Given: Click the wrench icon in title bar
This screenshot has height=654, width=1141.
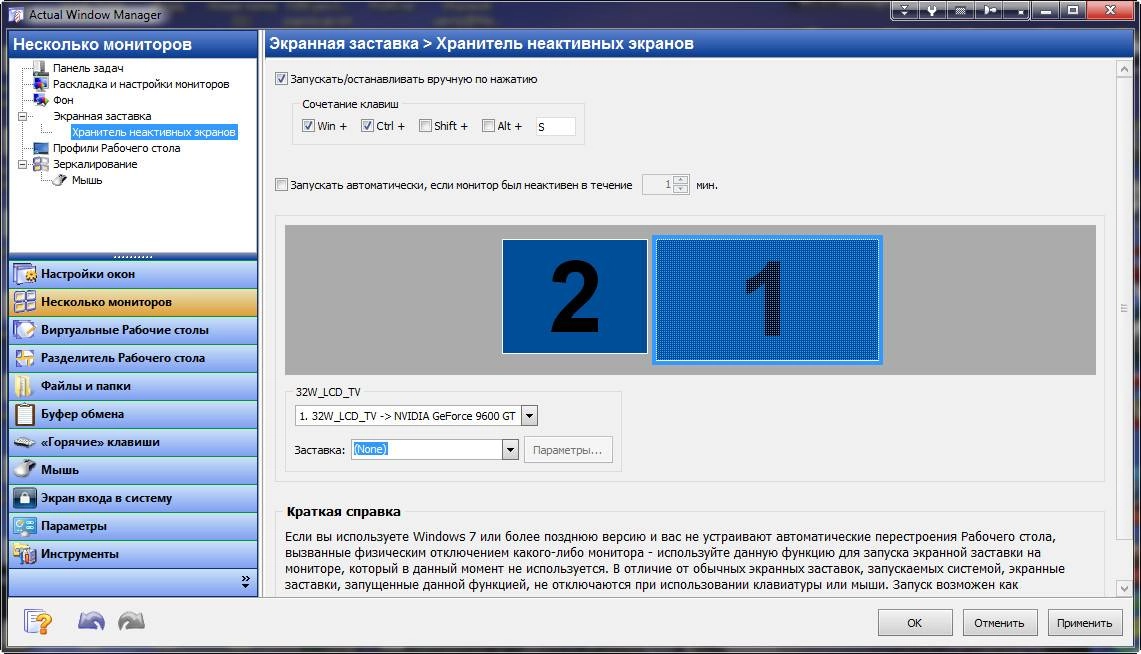Looking at the screenshot, I should click(932, 10).
